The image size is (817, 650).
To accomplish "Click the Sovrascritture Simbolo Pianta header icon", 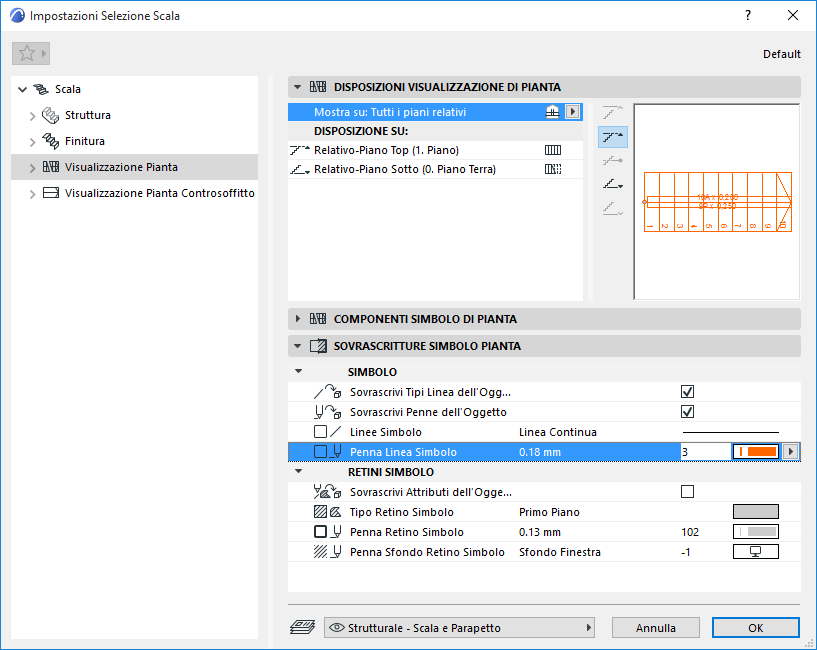I will click(x=318, y=346).
